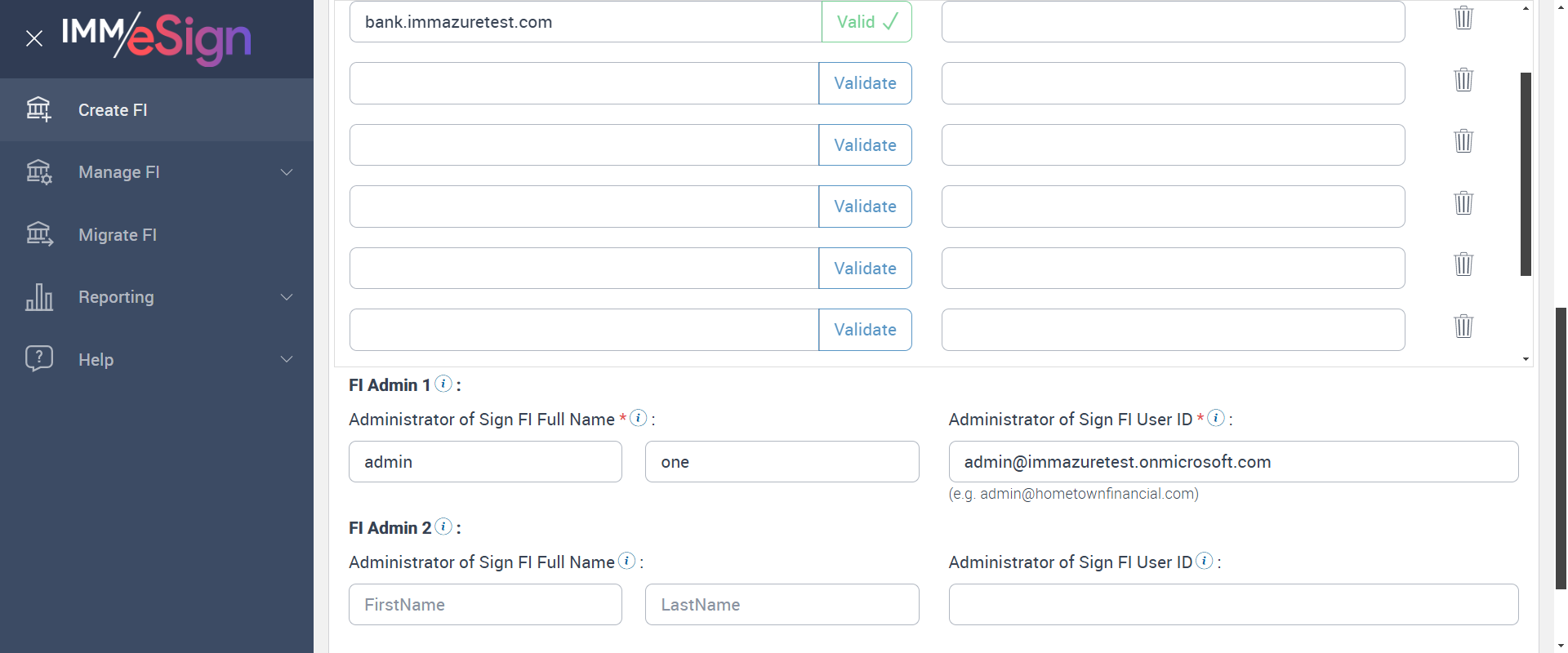The width and height of the screenshot is (1568, 653).
Task: Expand the Manage FI submenu chevron
Action: tap(287, 172)
